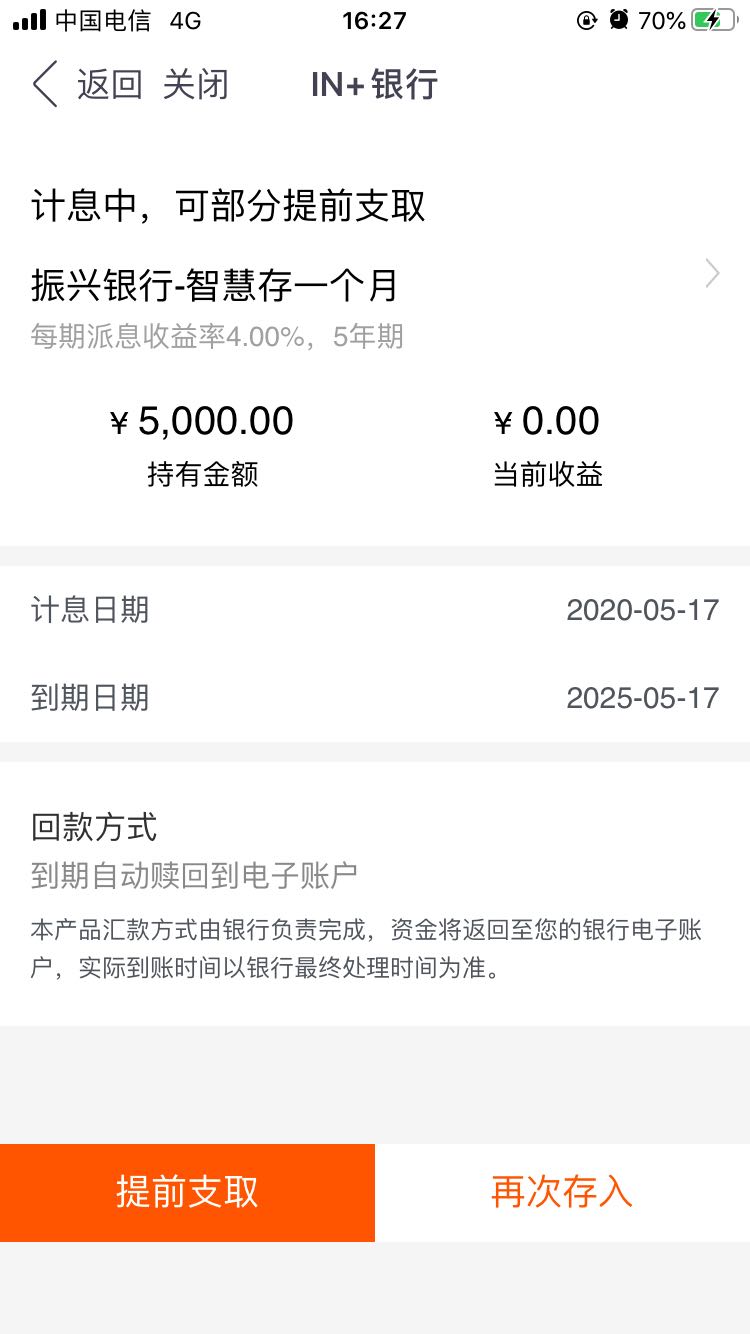Tap 关闭 to close the page
Image resolution: width=750 pixels, height=1334 pixels.
coord(196,85)
